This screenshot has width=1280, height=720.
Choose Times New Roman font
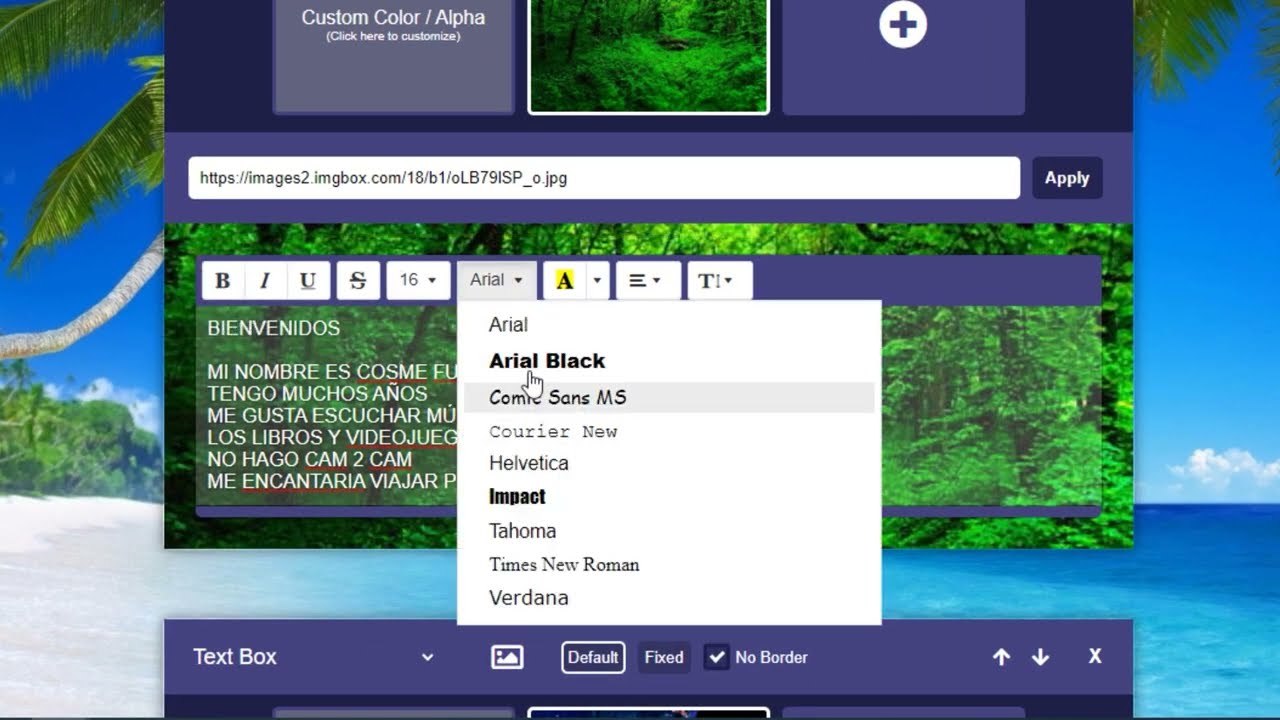[x=669, y=564]
